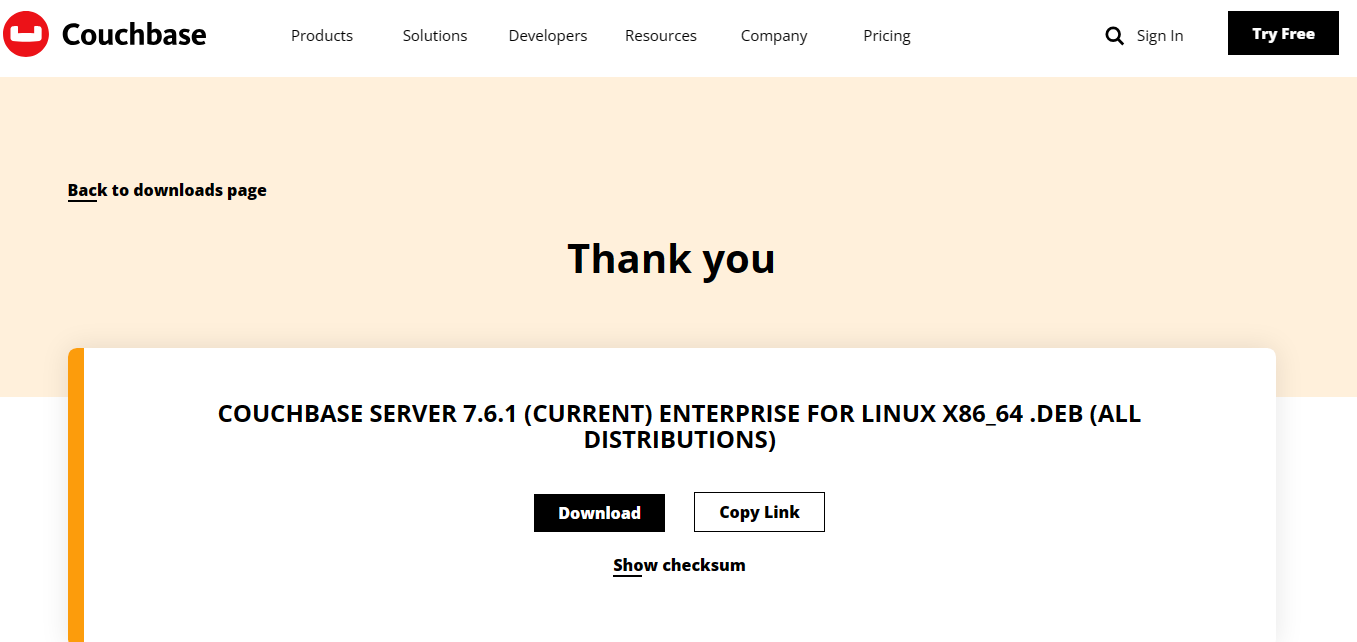Click the Couchbase logo icon
This screenshot has width=1357, height=642.
click(x=26, y=34)
